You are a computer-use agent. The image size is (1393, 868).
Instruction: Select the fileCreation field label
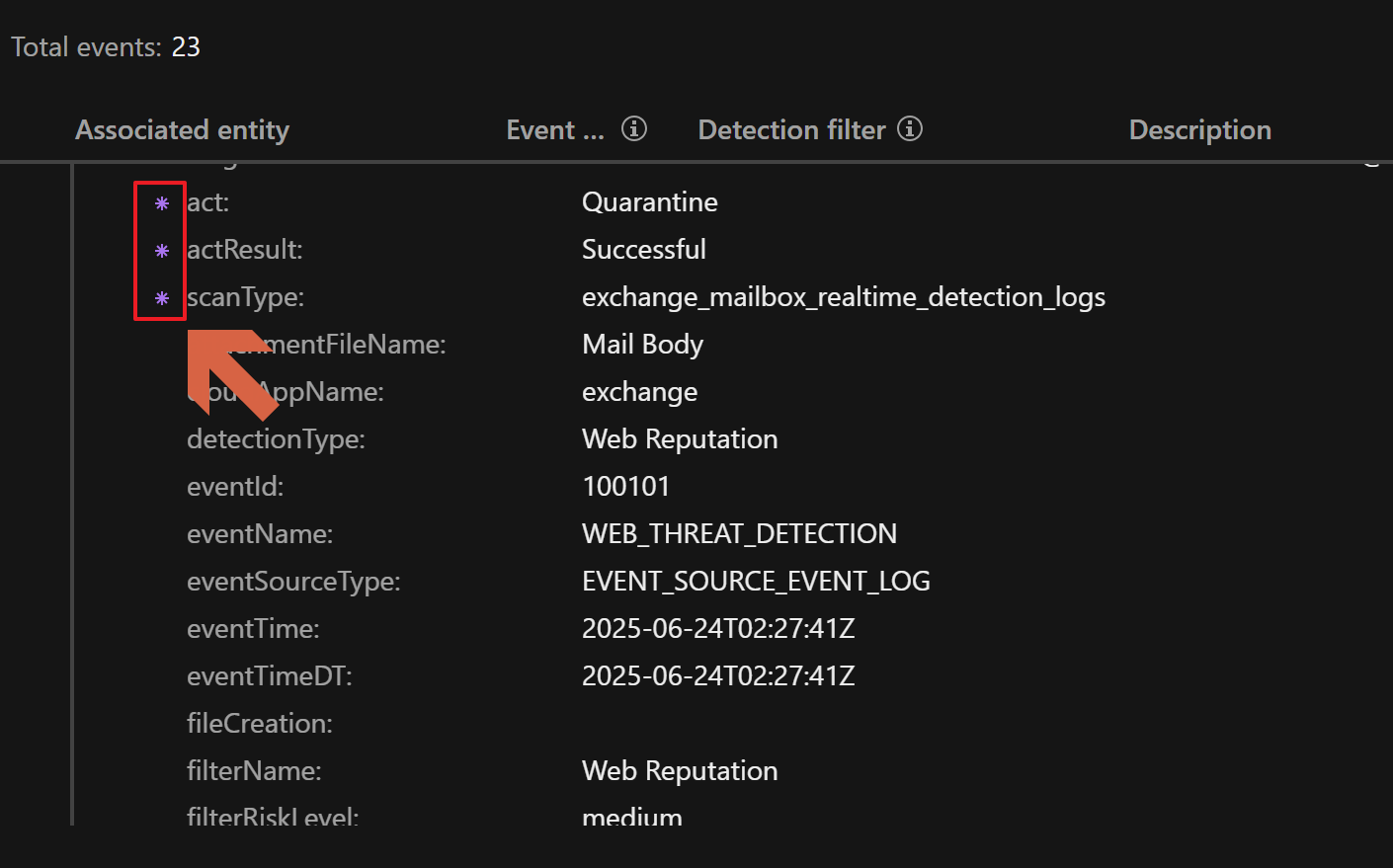click(259, 724)
